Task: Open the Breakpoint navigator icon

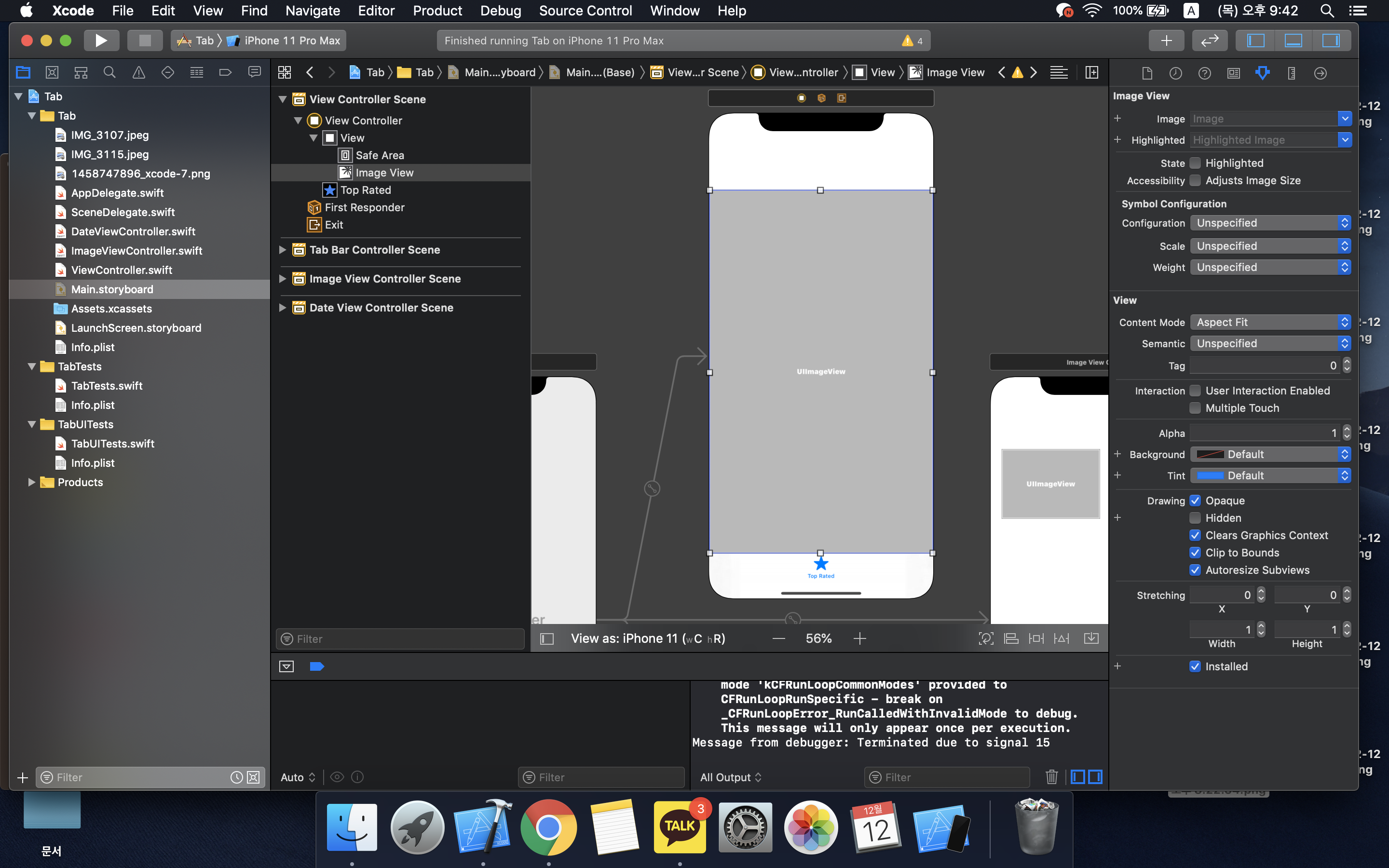Action: click(x=225, y=72)
